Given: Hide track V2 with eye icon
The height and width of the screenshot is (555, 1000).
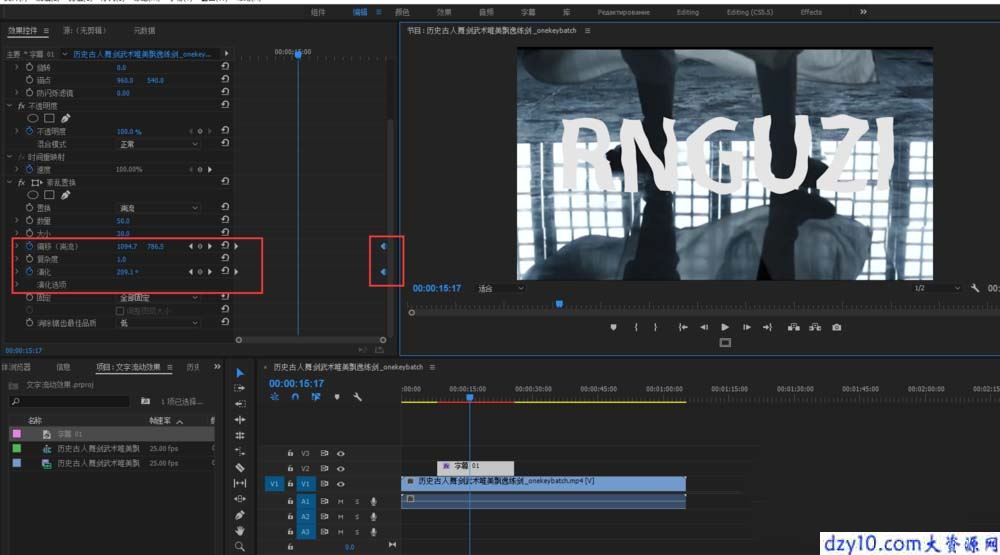Looking at the screenshot, I should 341,469.
